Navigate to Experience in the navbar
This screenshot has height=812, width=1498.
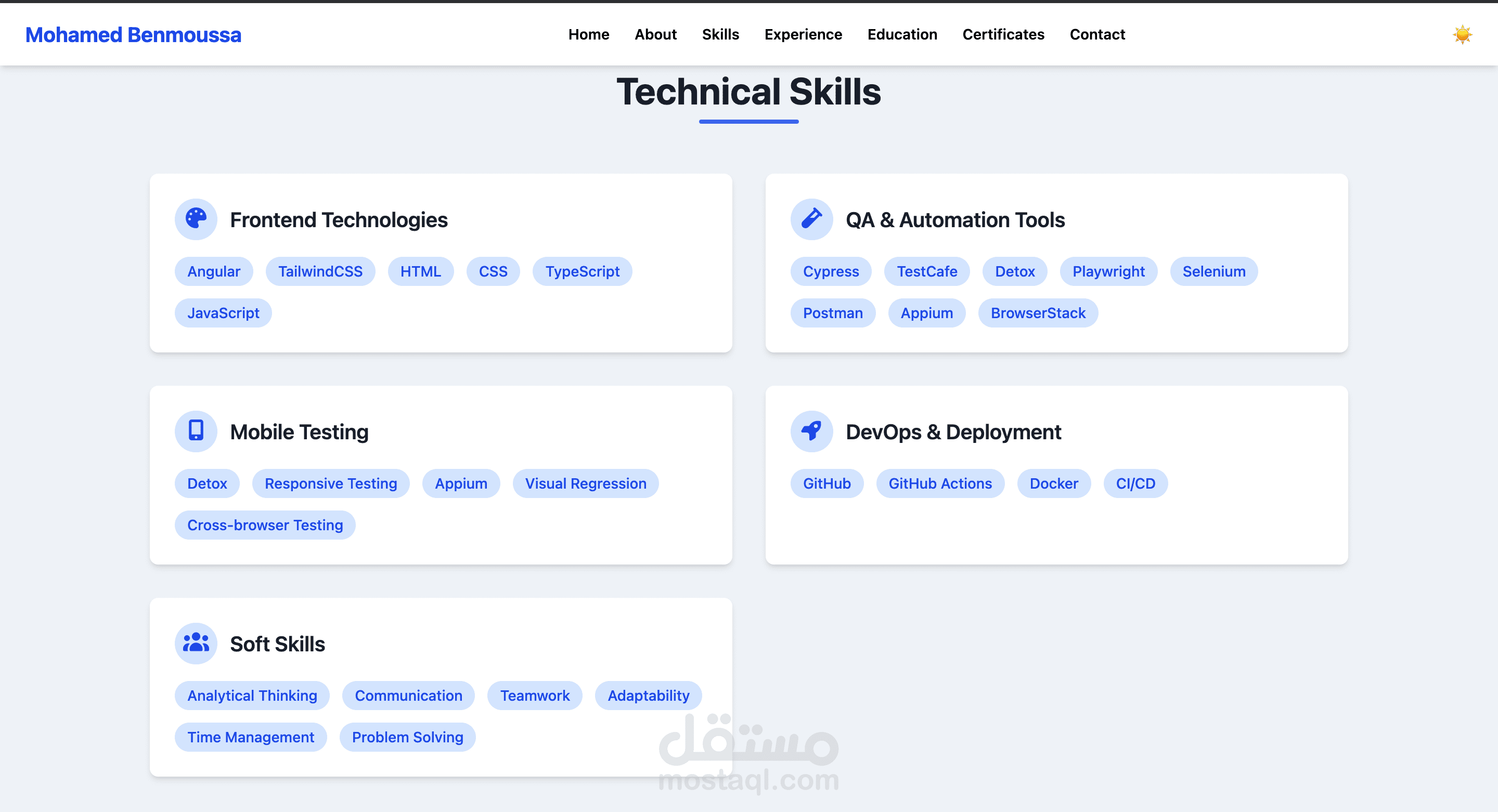pyautogui.click(x=803, y=34)
